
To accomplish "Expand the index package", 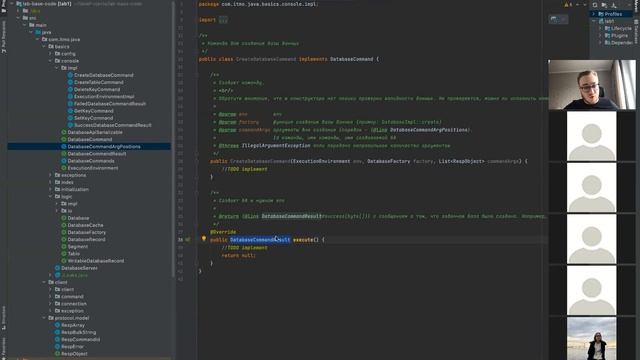I will click(51, 182).
